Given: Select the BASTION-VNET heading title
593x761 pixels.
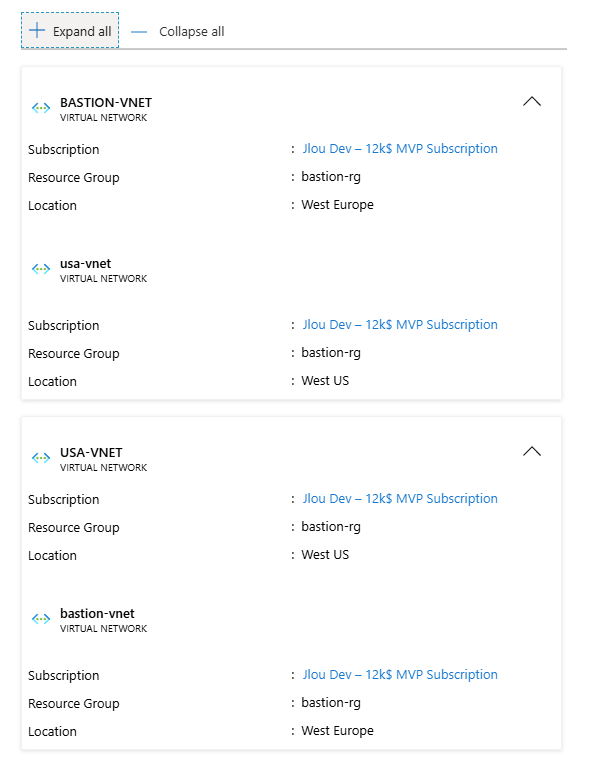Looking at the screenshot, I should [106, 102].
